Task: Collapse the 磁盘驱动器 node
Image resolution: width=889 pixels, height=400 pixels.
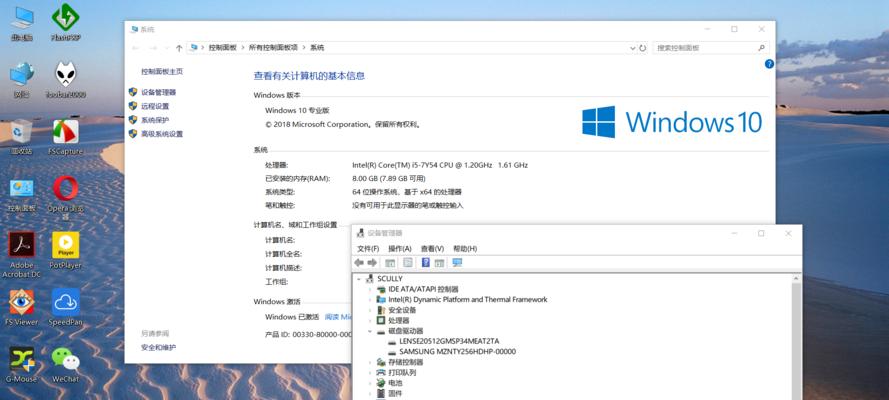Action: coord(370,331)
